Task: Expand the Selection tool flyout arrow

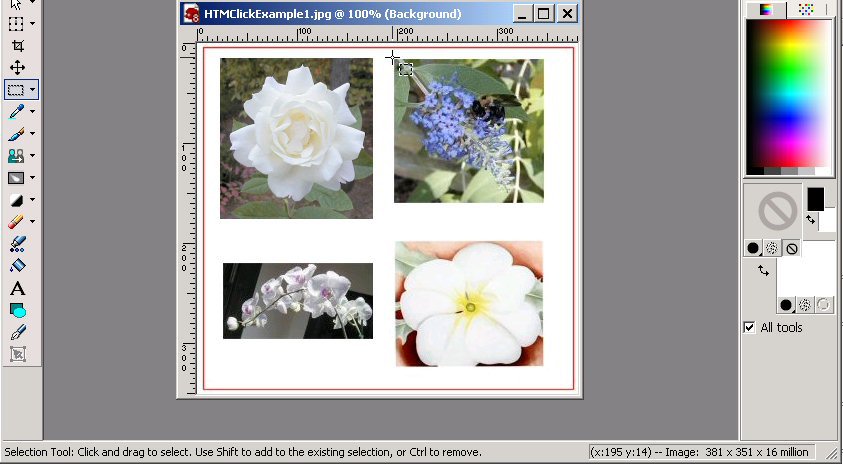Action: [x=33, y=90]
